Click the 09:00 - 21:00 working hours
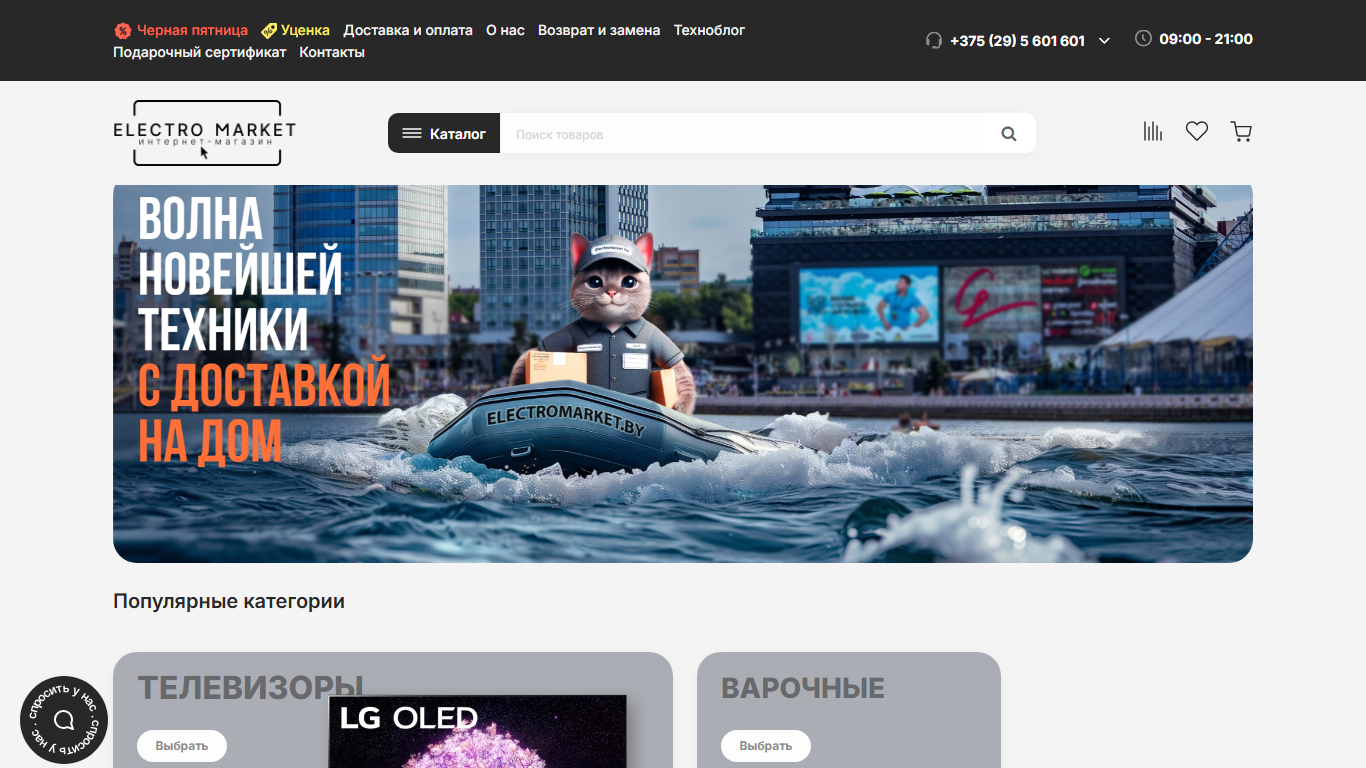This screenshot has height=768, width=1366. 1206,39
